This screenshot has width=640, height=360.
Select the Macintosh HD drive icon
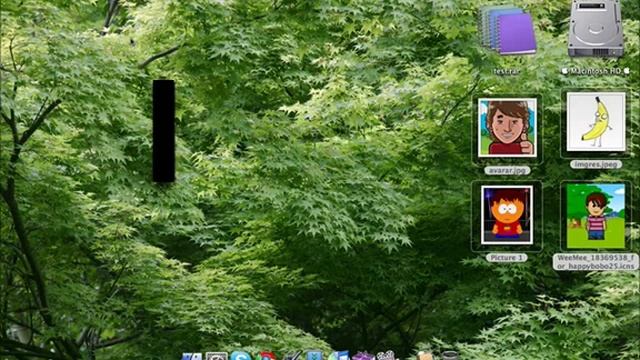596,29
